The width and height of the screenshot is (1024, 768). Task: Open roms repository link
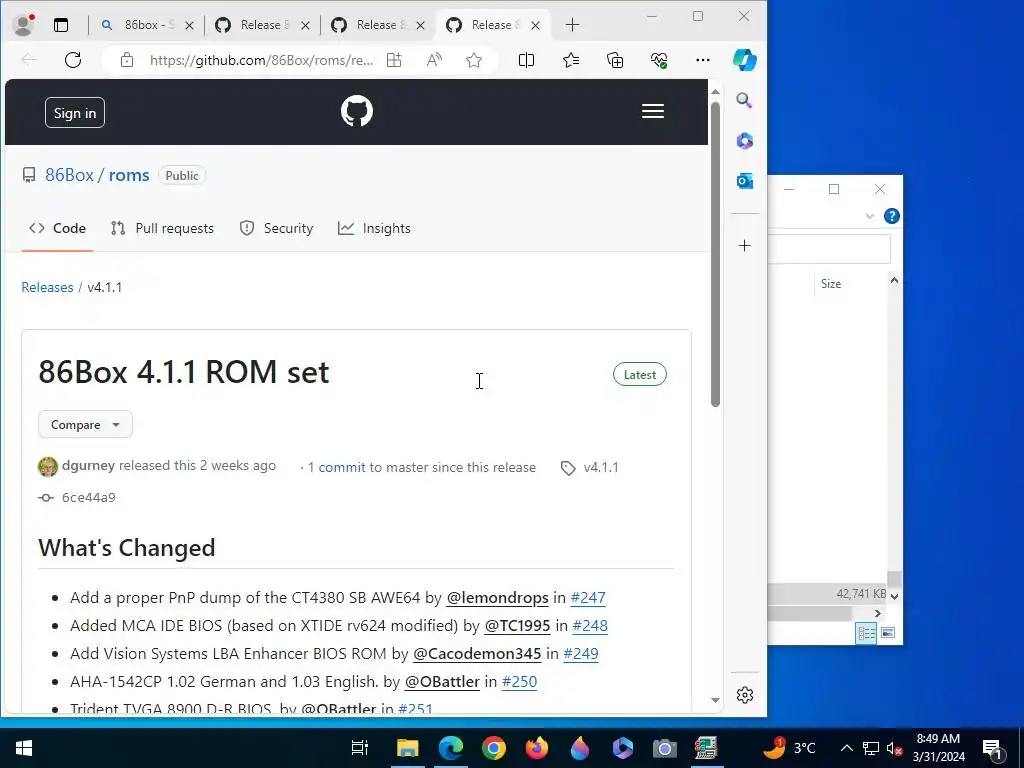point(129,175)
